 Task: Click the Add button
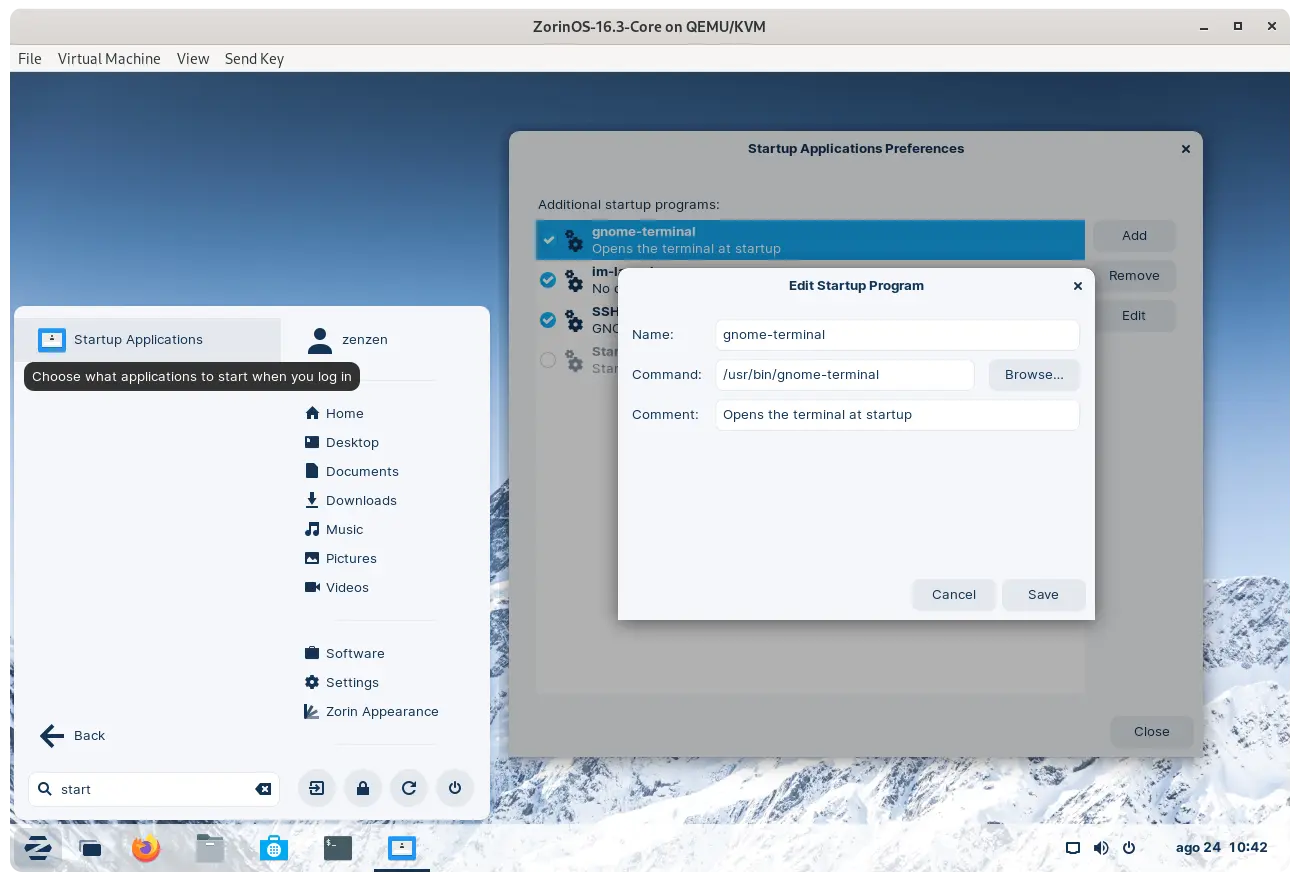tap(1134, 236)
